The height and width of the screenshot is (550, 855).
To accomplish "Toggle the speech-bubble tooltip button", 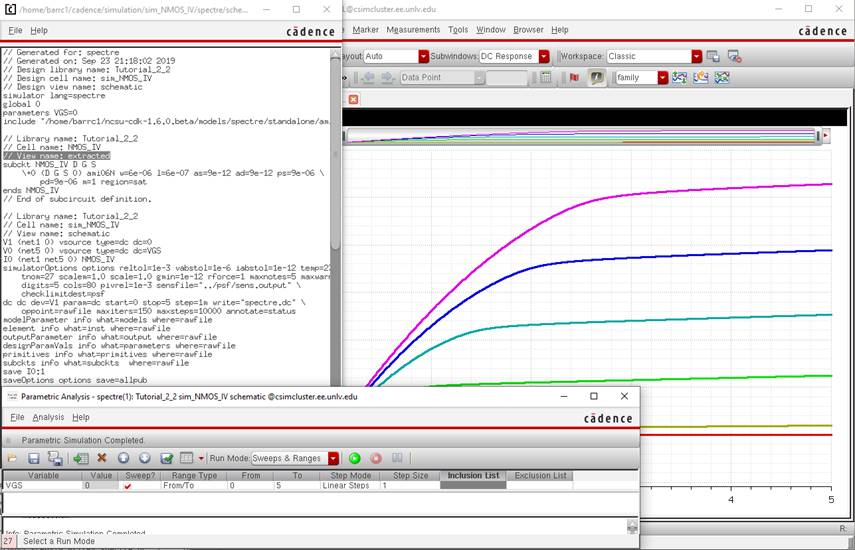I will tap(596, 77).
